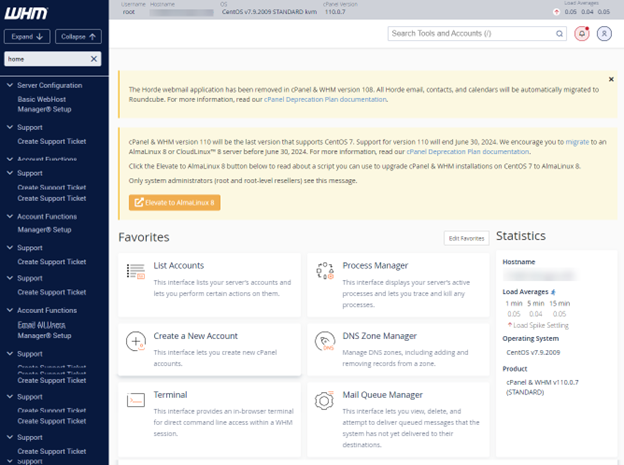This screenshot has width=624, height=465.
Task: Collapse all sidebar menu sections
Action: 80,37
